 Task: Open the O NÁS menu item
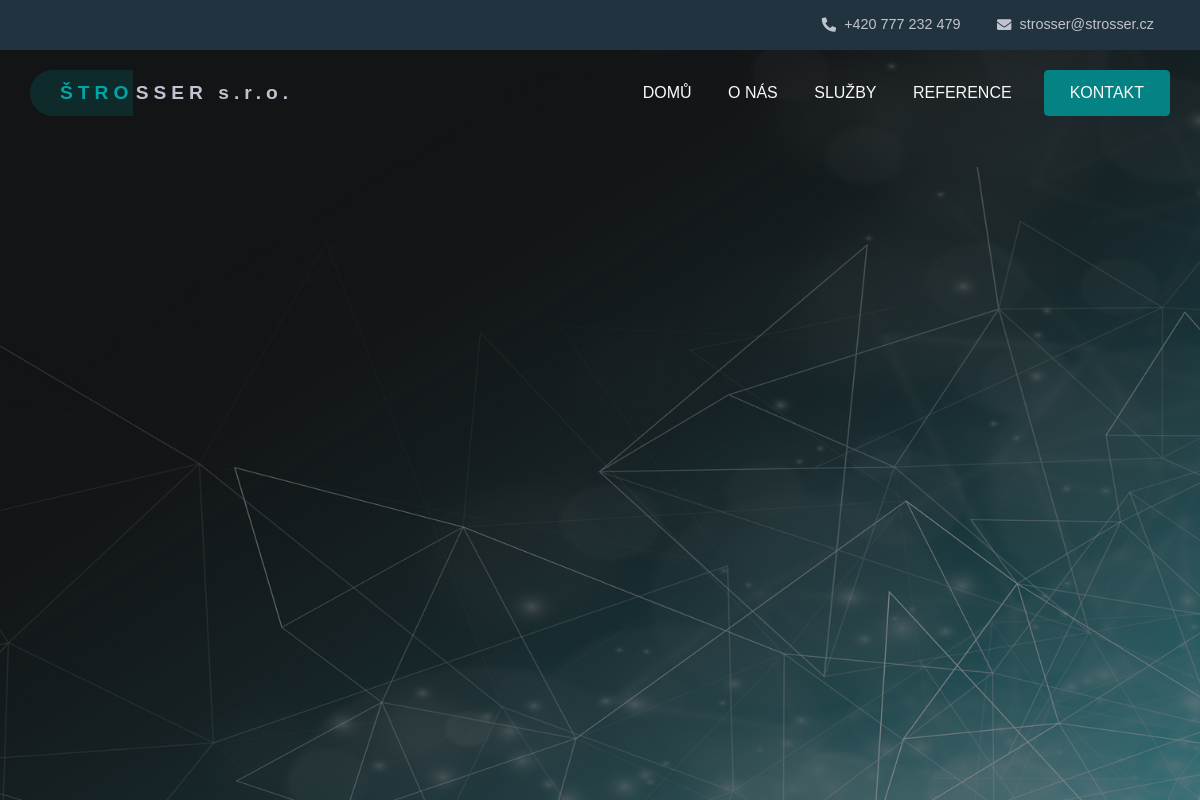[752, 93]
